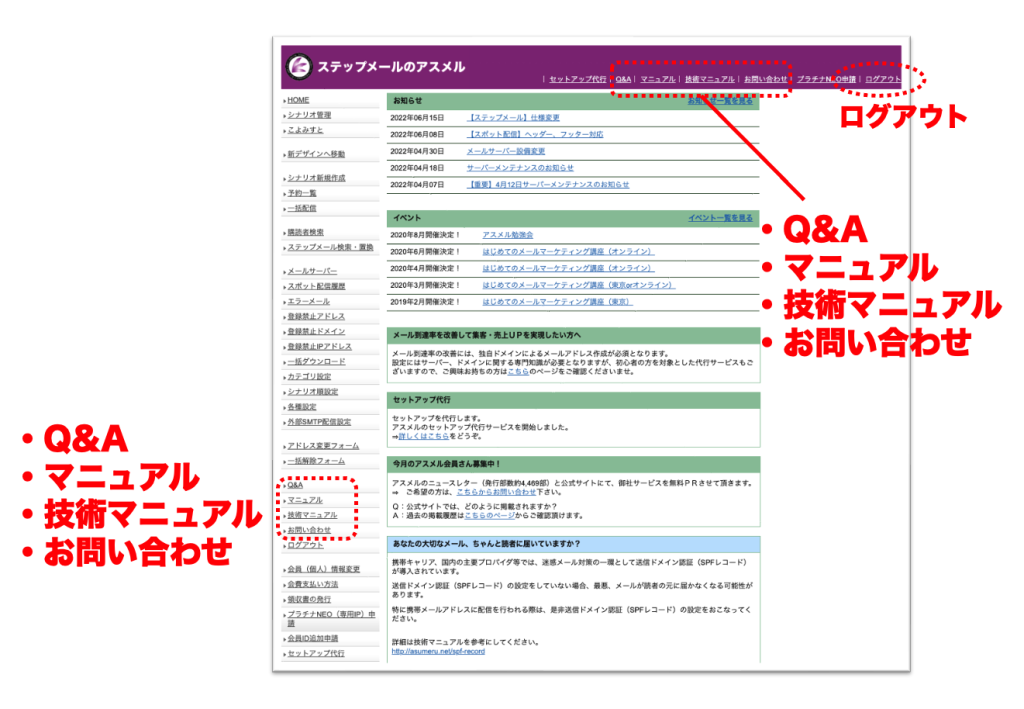Open the こちらのページ link for past listings
Viewport: 1024px width, 709px height.
pyautogui.click(x=490, y=516)
